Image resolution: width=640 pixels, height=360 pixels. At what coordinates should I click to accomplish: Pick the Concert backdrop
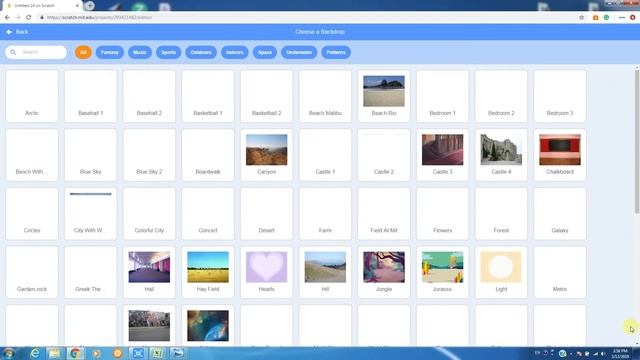click(208, 214)
